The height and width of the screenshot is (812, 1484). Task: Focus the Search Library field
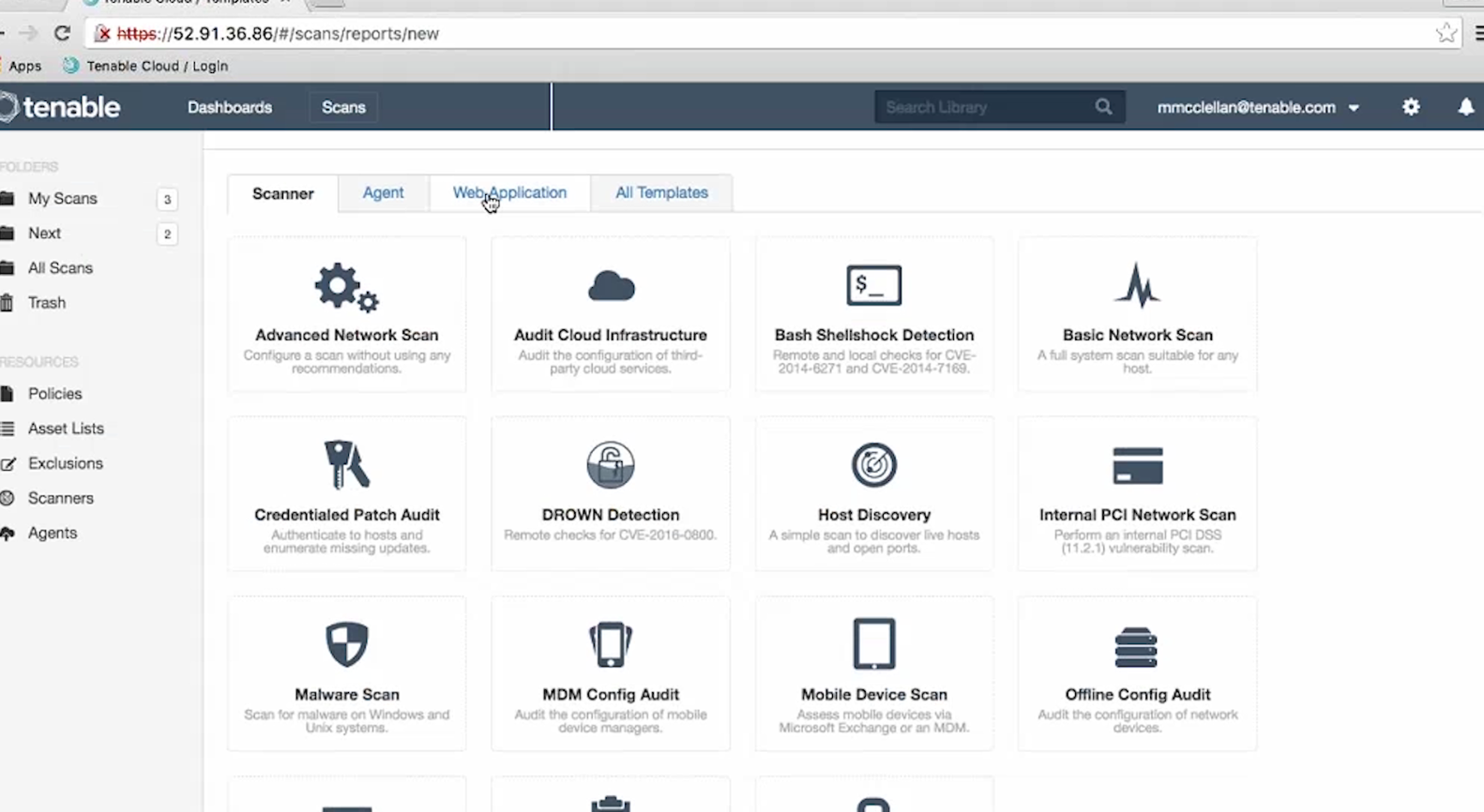985,107
